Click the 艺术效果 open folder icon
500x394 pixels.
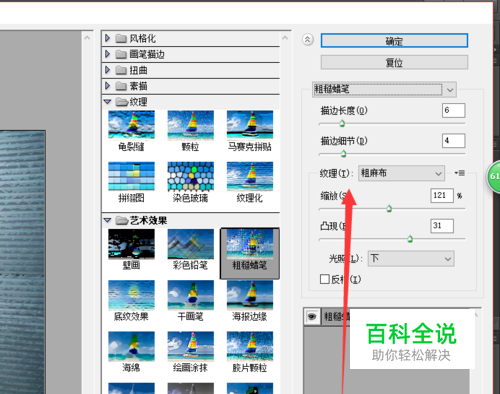coord(122,220)
